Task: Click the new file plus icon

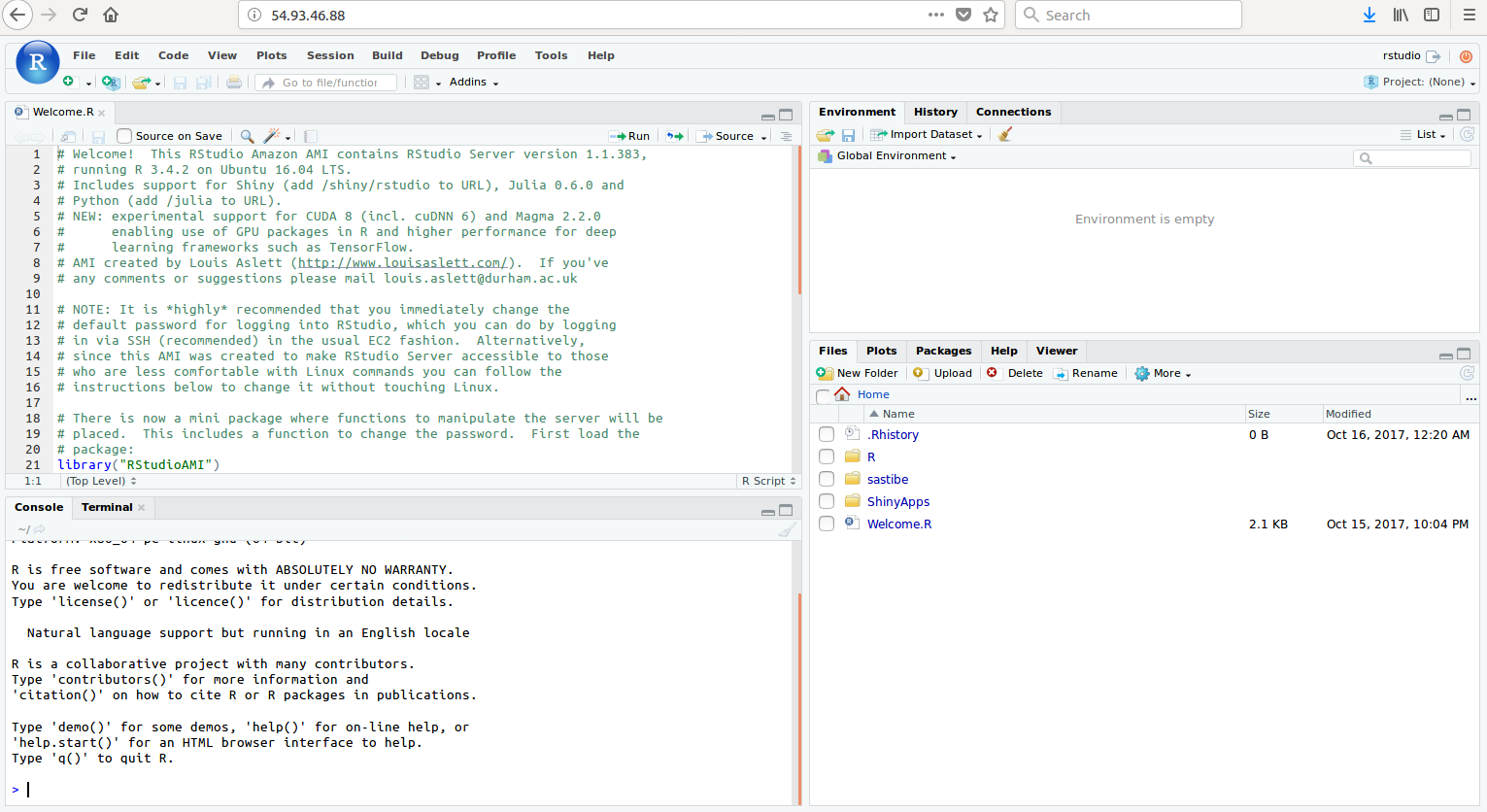Action: click(69, 82)
